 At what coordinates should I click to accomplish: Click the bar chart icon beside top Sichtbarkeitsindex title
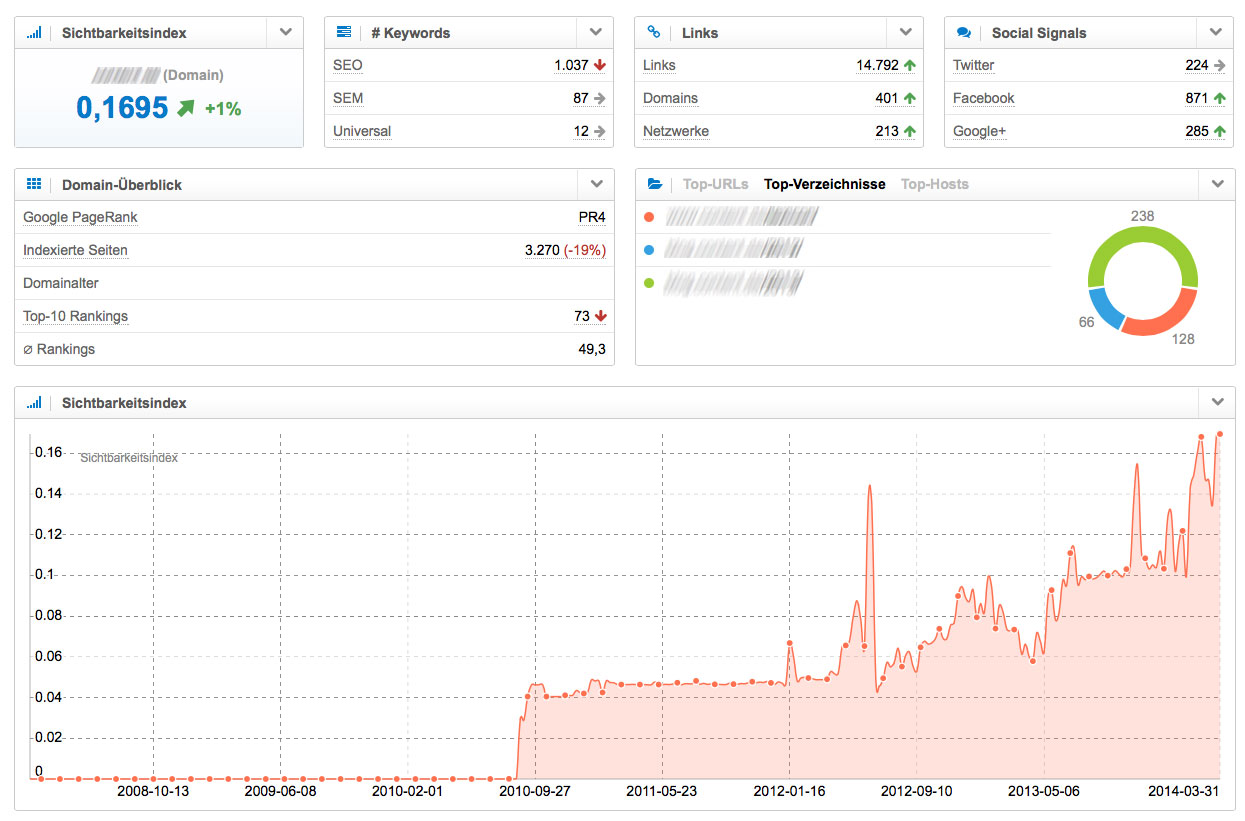tap(34, 32)
